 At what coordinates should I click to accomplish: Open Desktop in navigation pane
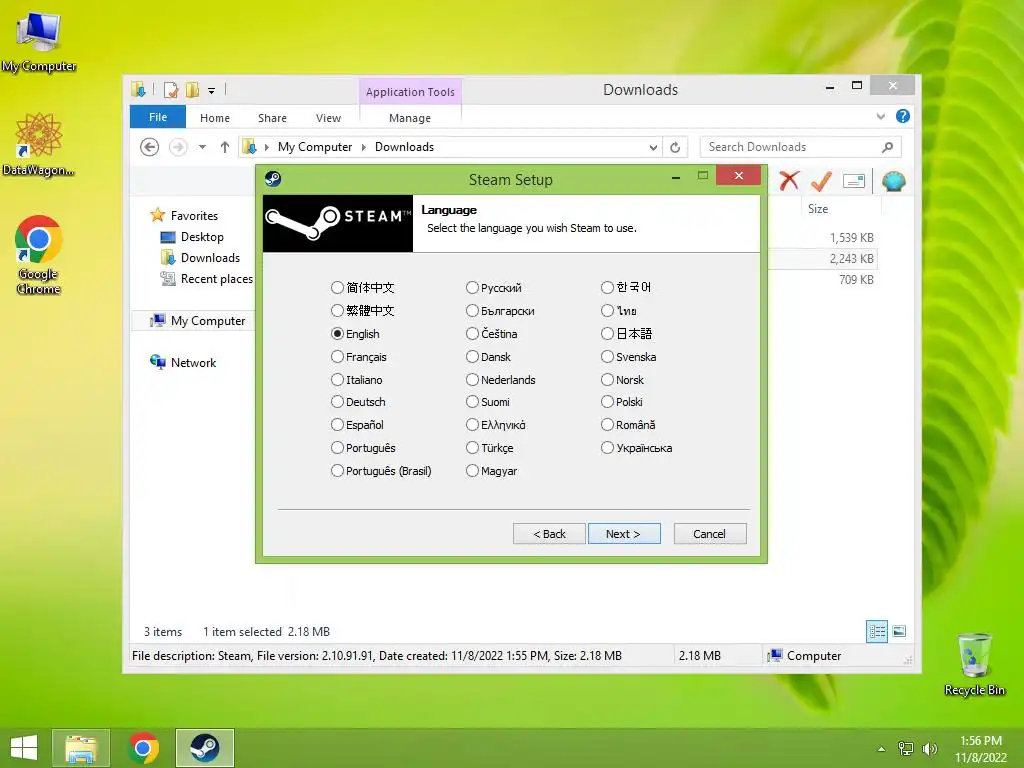202,237
